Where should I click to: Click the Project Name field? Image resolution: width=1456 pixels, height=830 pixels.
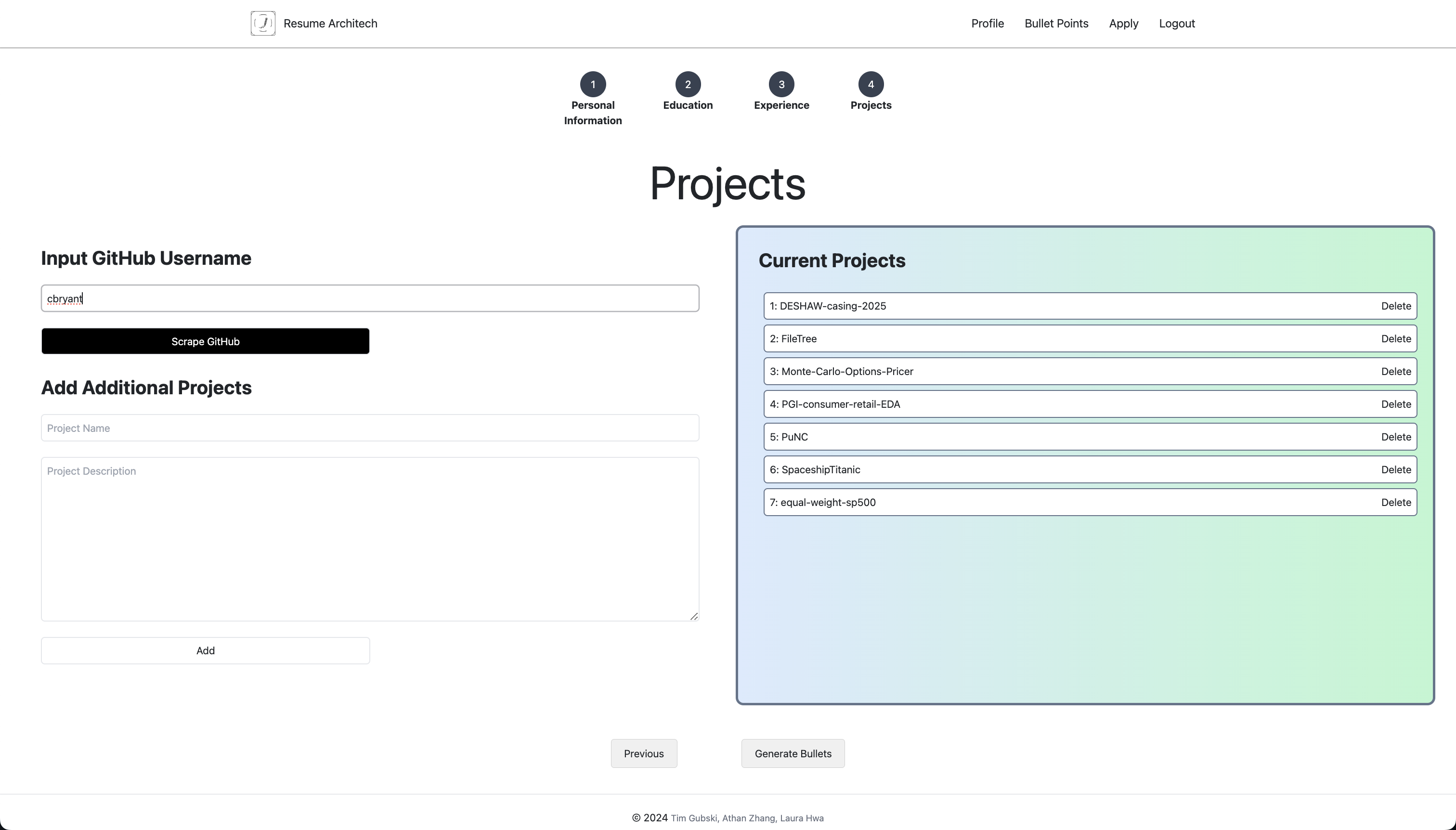coord(369,428)
